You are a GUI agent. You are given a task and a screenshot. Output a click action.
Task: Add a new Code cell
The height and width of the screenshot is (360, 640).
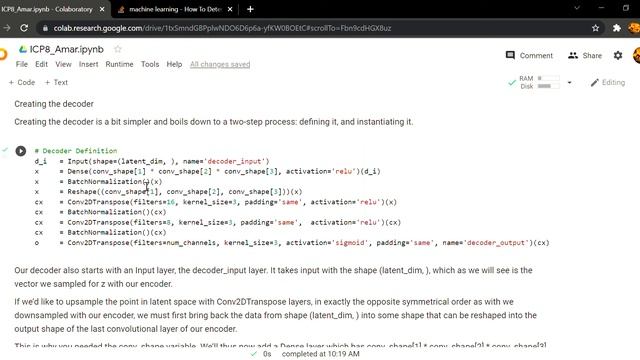(22, 82)
